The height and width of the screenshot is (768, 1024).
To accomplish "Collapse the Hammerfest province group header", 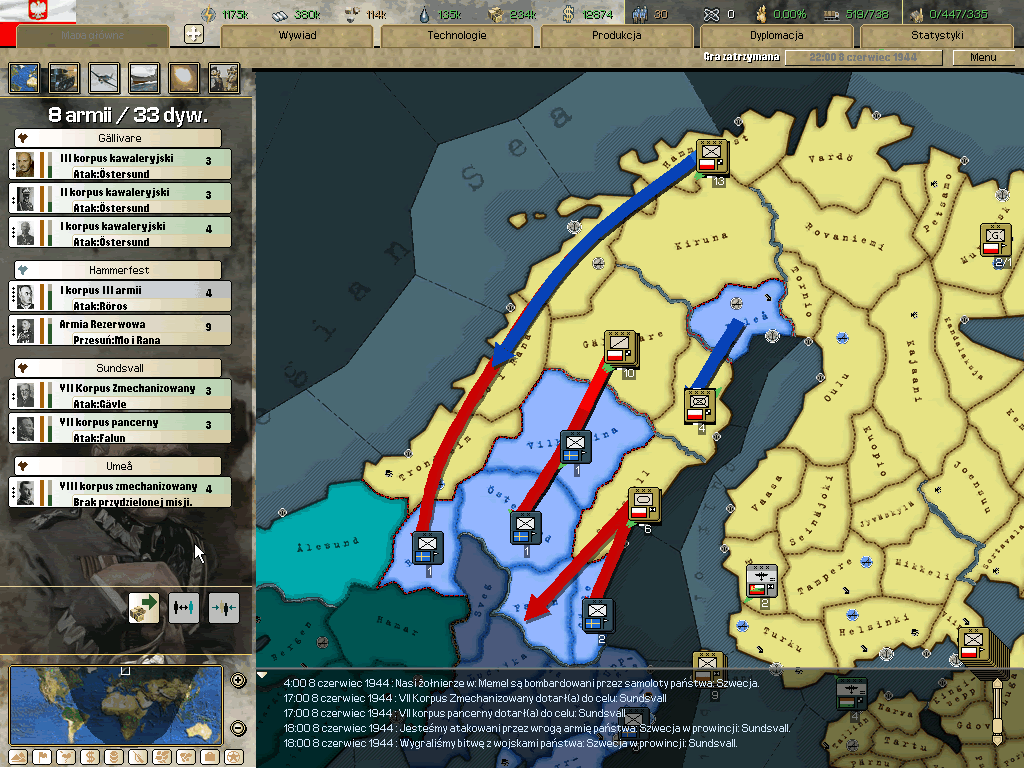I will (118, 270).
